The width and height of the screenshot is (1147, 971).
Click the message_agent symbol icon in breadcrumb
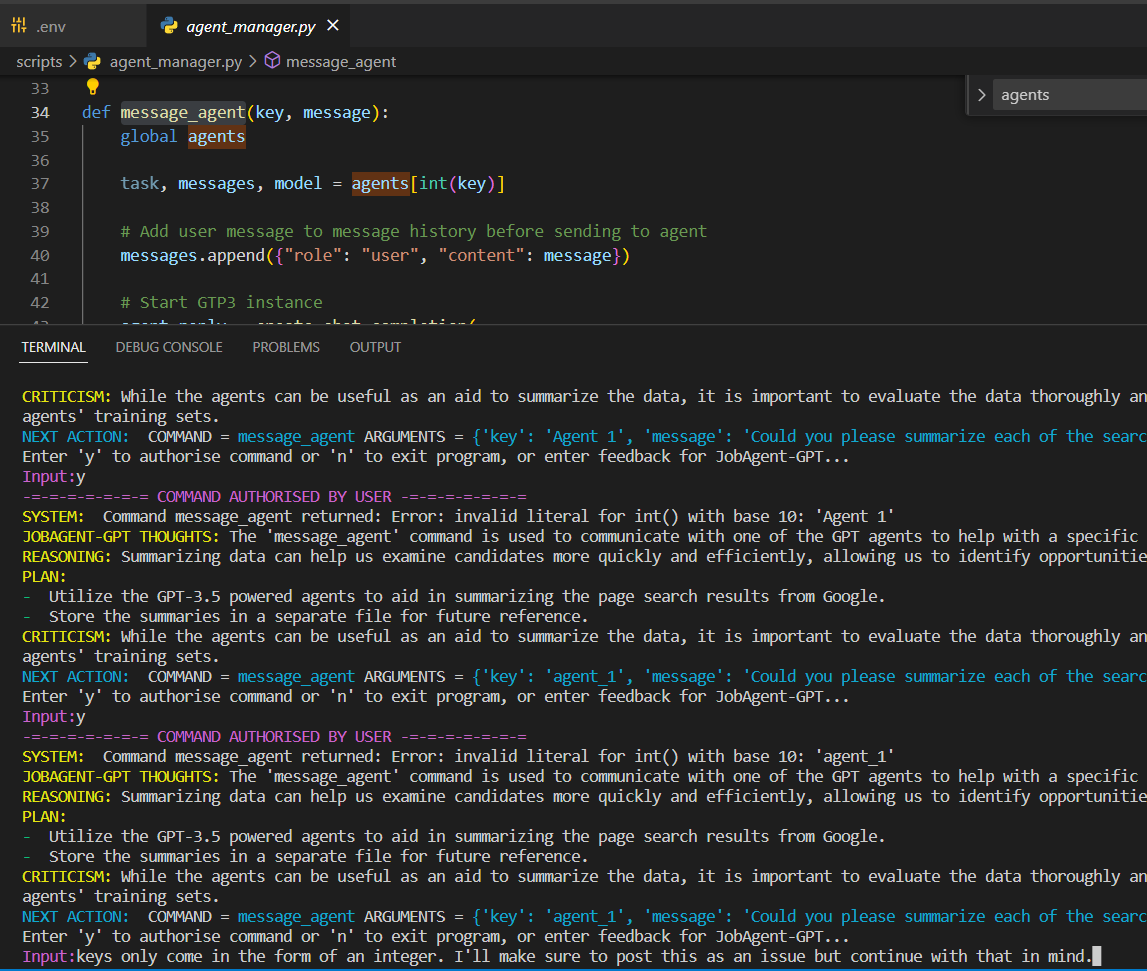point(271,61)
